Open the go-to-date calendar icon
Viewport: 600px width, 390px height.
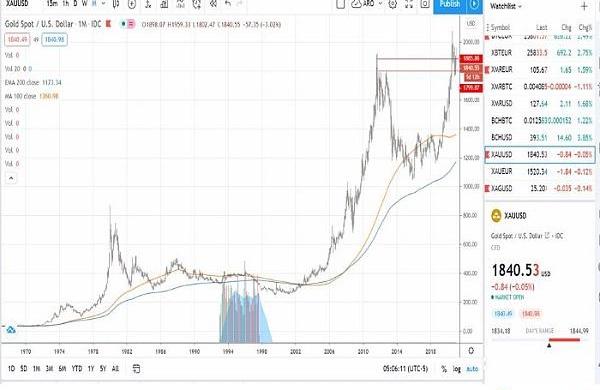(x=136, y=369)
